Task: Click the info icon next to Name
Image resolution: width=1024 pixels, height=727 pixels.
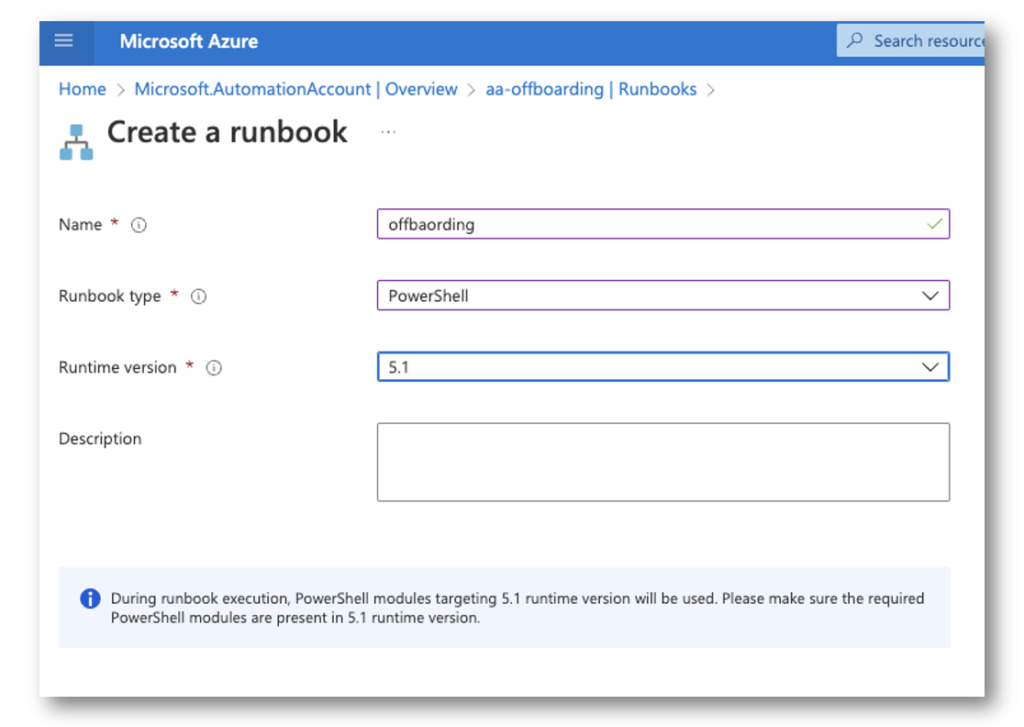Action: pos(138,225)
